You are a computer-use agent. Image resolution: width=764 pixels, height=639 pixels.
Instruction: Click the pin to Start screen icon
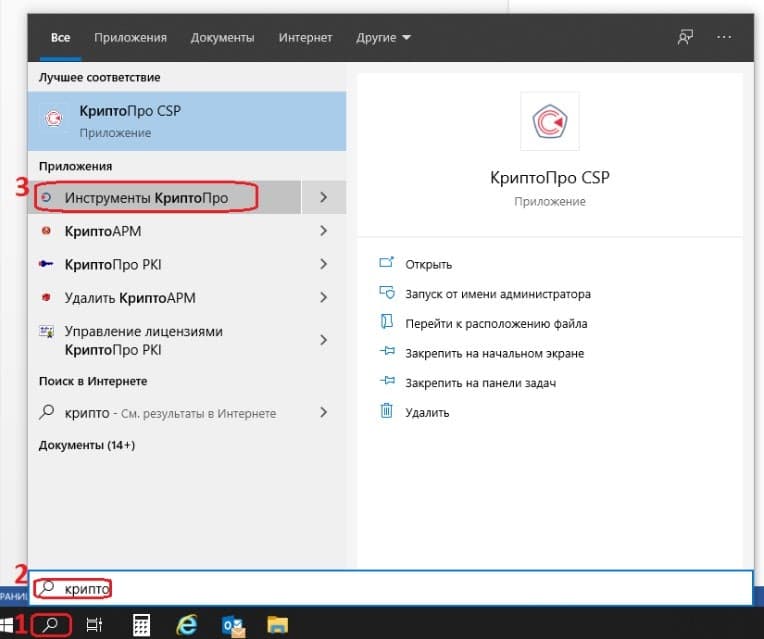pyautogui.click(x=387, y=351)
